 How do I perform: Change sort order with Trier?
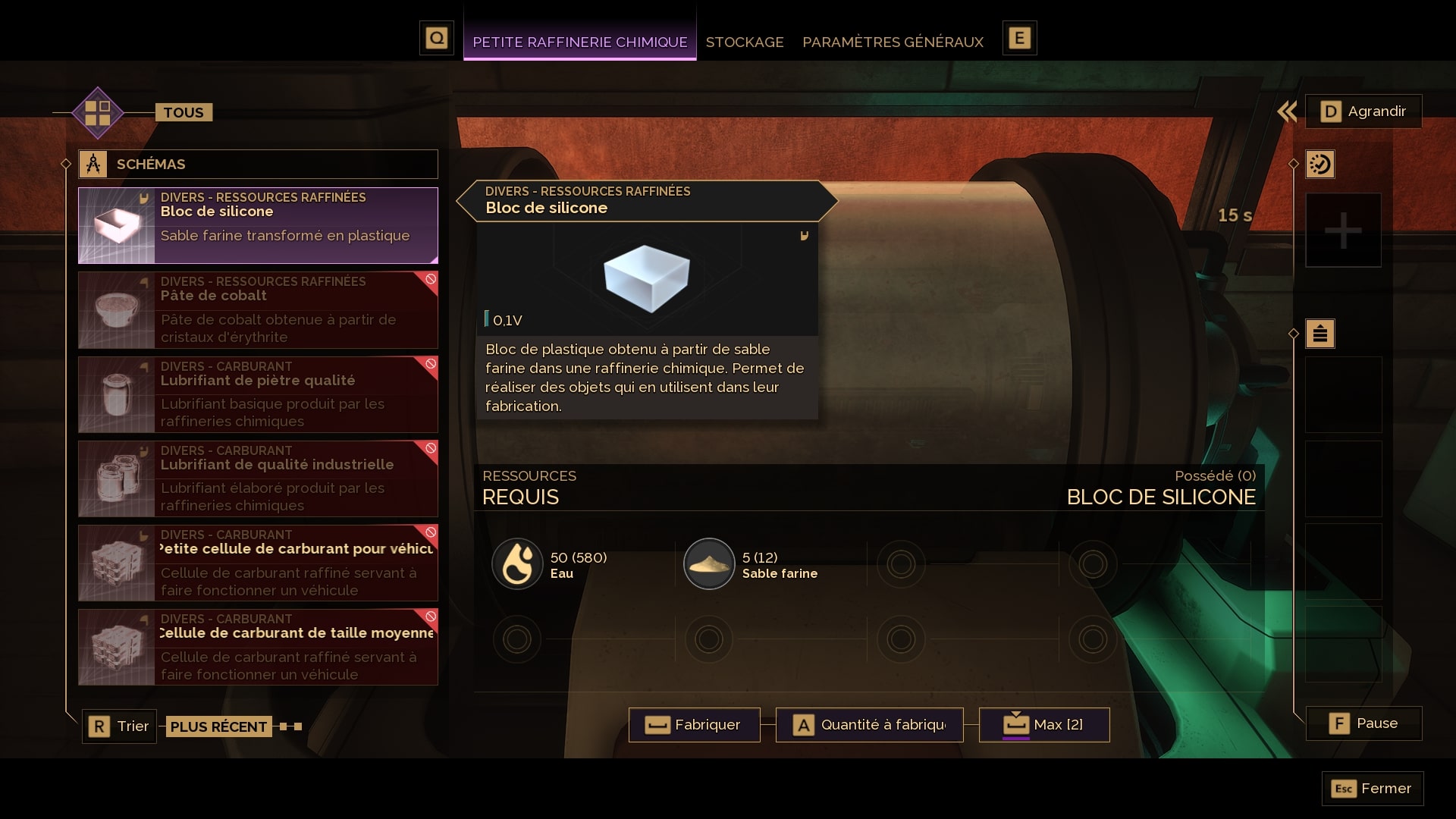(x=119, y=726)
